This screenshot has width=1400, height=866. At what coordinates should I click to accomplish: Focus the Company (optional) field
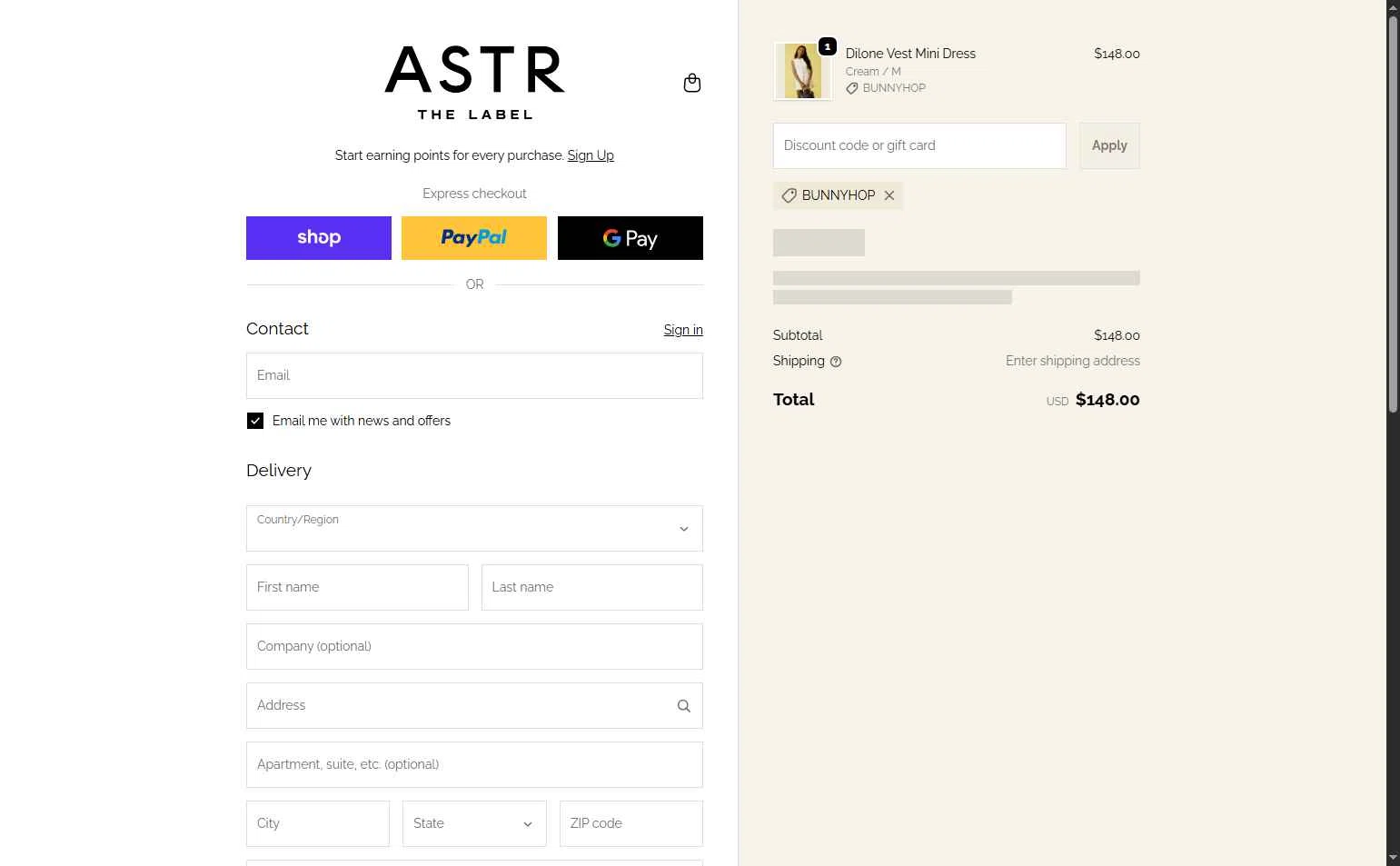tap(474, 646)
